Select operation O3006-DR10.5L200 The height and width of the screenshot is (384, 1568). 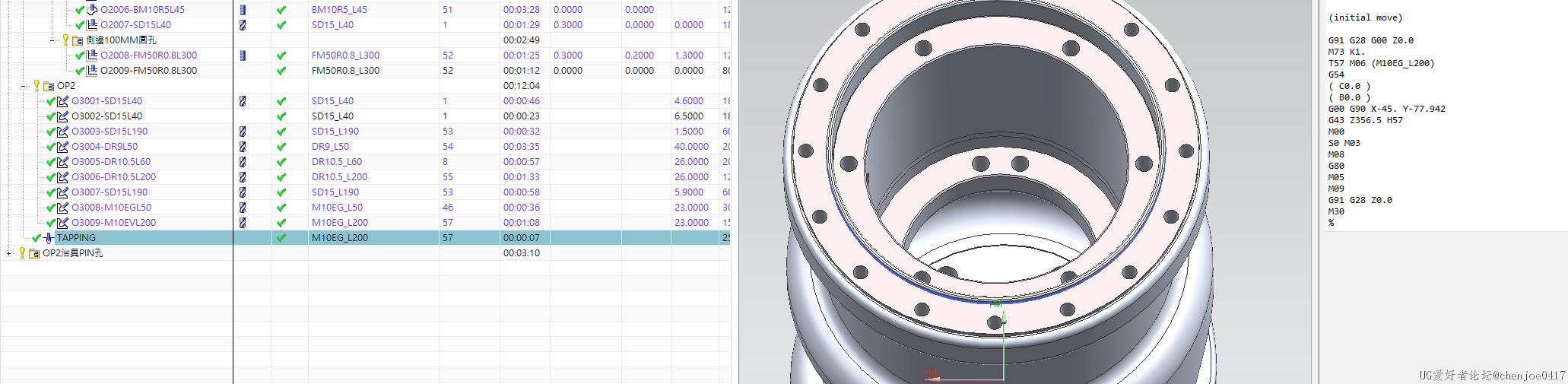(x=114, y=177)
